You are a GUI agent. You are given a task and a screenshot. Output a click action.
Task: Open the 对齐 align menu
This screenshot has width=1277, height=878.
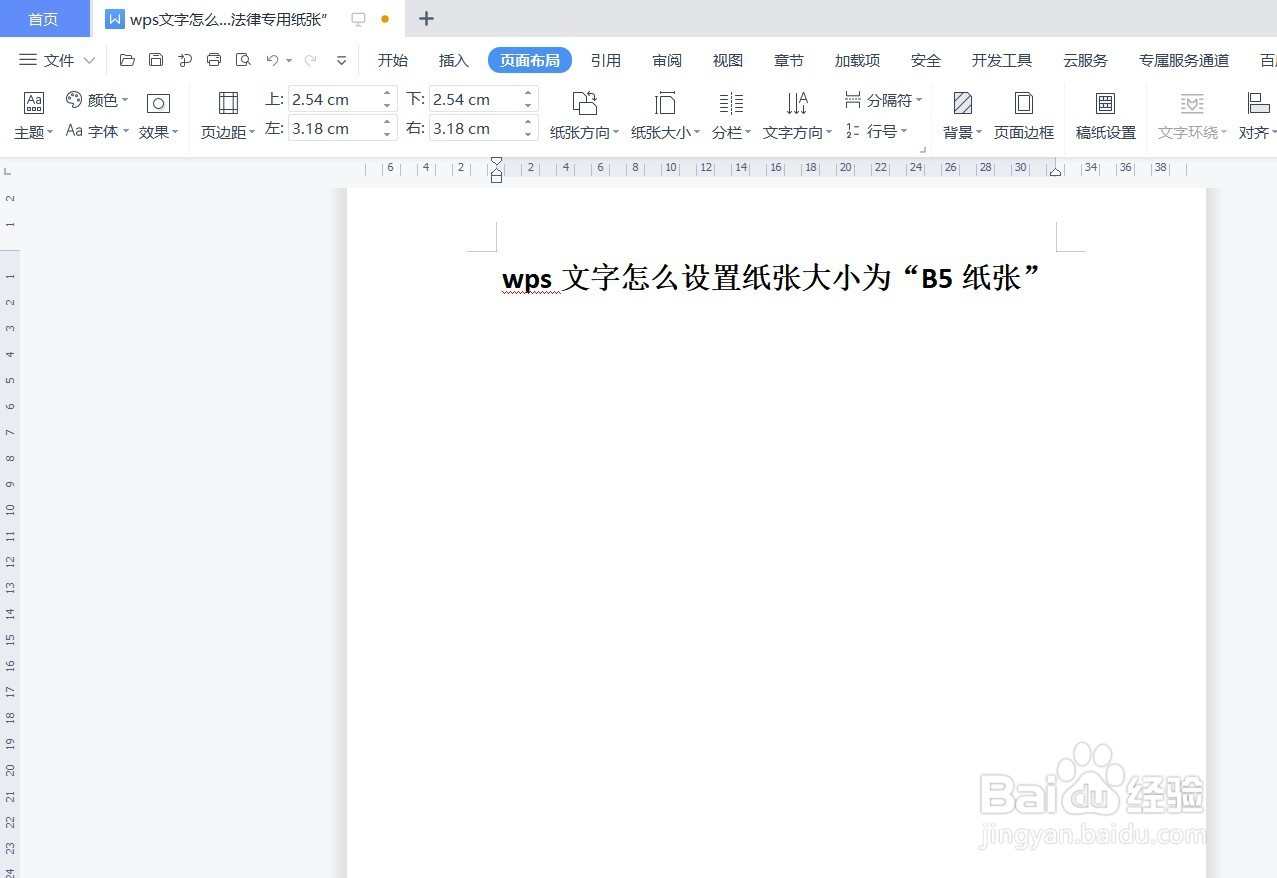[x=1257, y=116]
